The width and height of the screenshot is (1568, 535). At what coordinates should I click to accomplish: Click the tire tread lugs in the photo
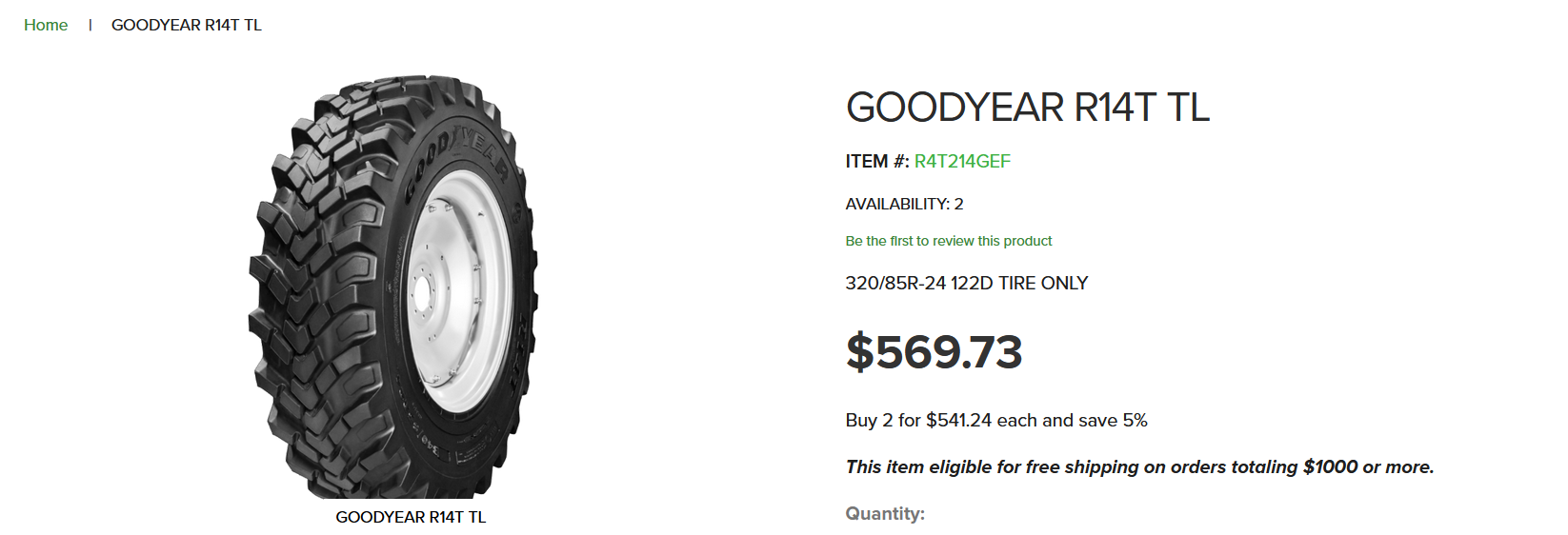click(x=305, y=286)
